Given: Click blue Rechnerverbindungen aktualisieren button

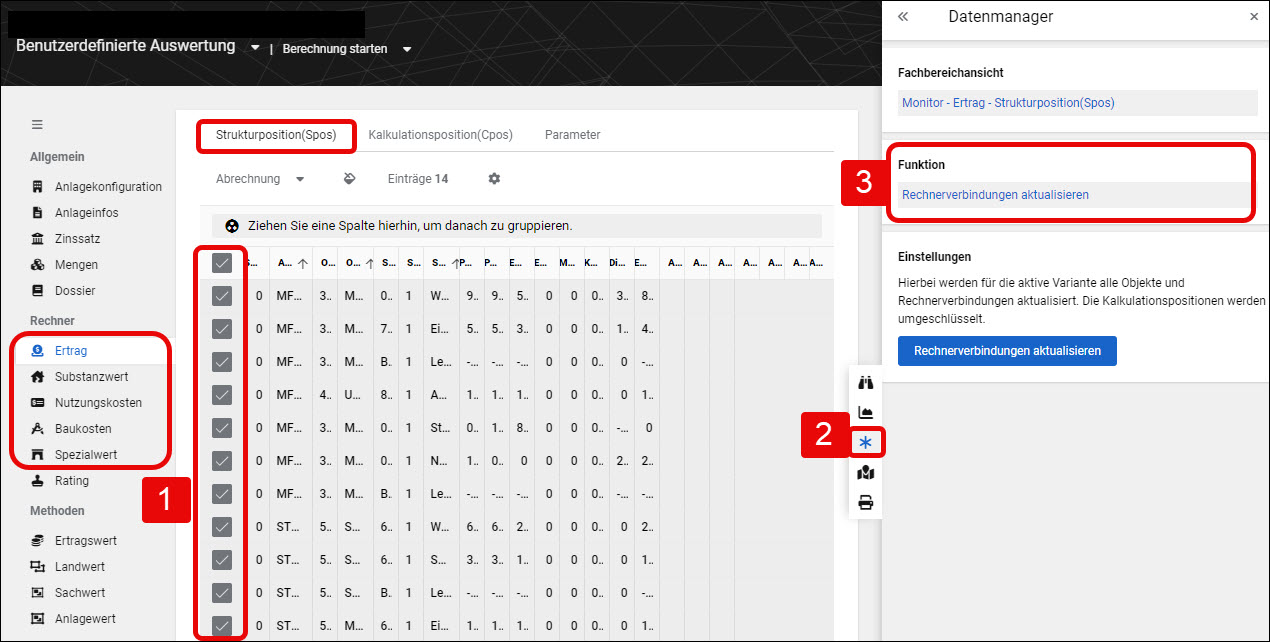Looking at the screenshot, I should pos(1007,351).
